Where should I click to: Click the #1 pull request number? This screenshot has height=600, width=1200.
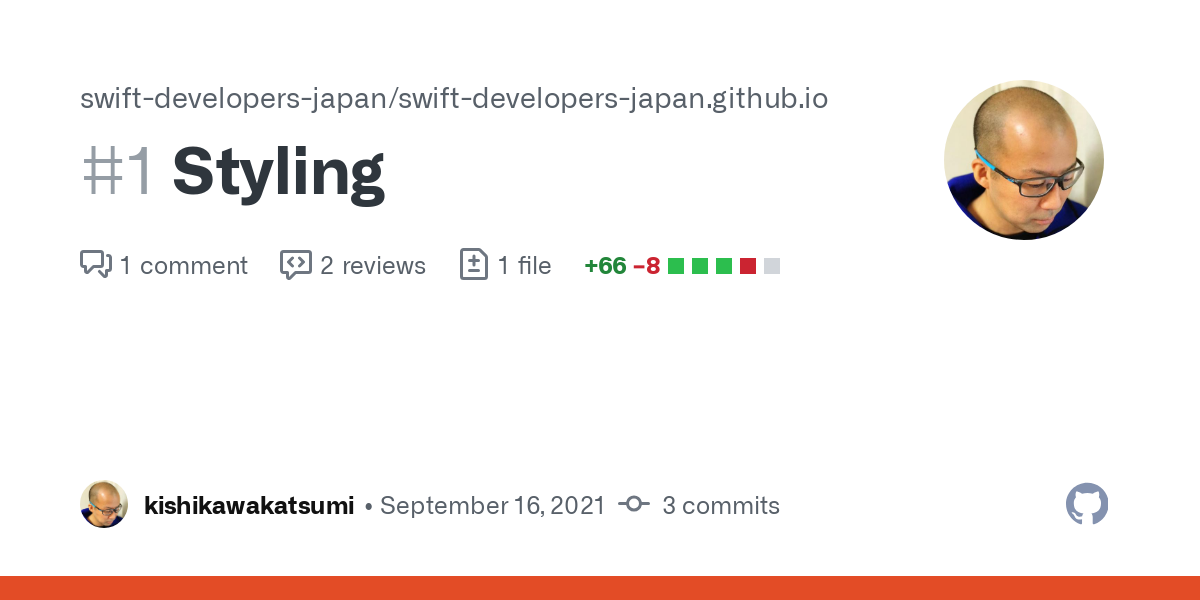[x=117, y=173]
